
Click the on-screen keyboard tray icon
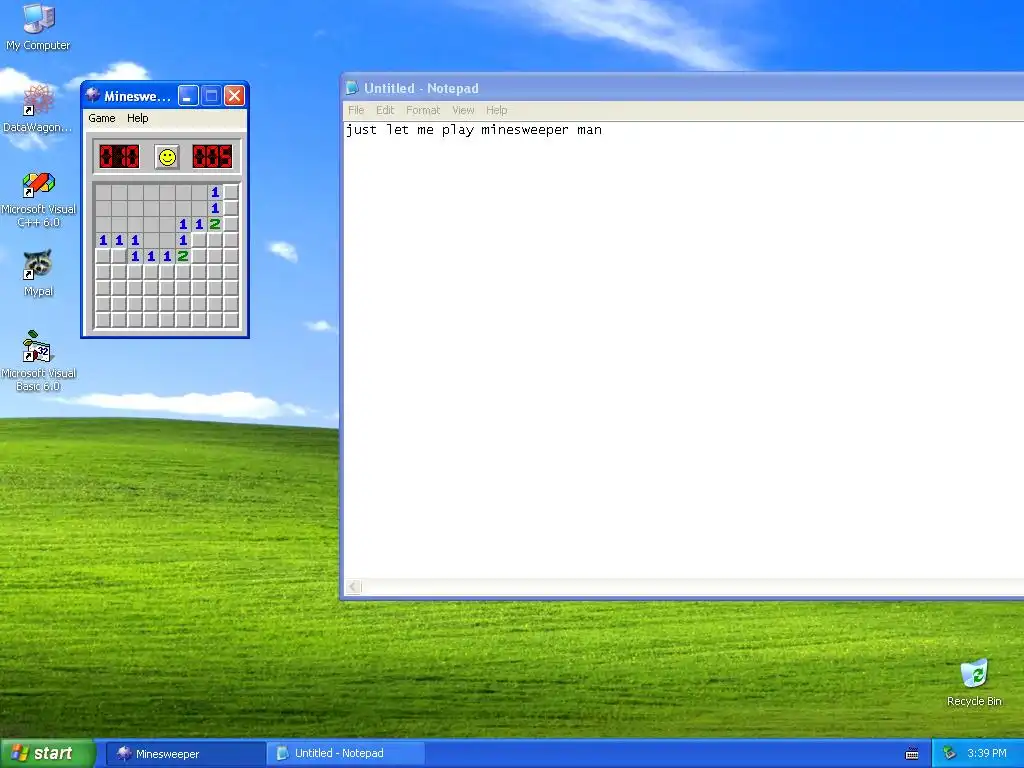click(912, 754)
